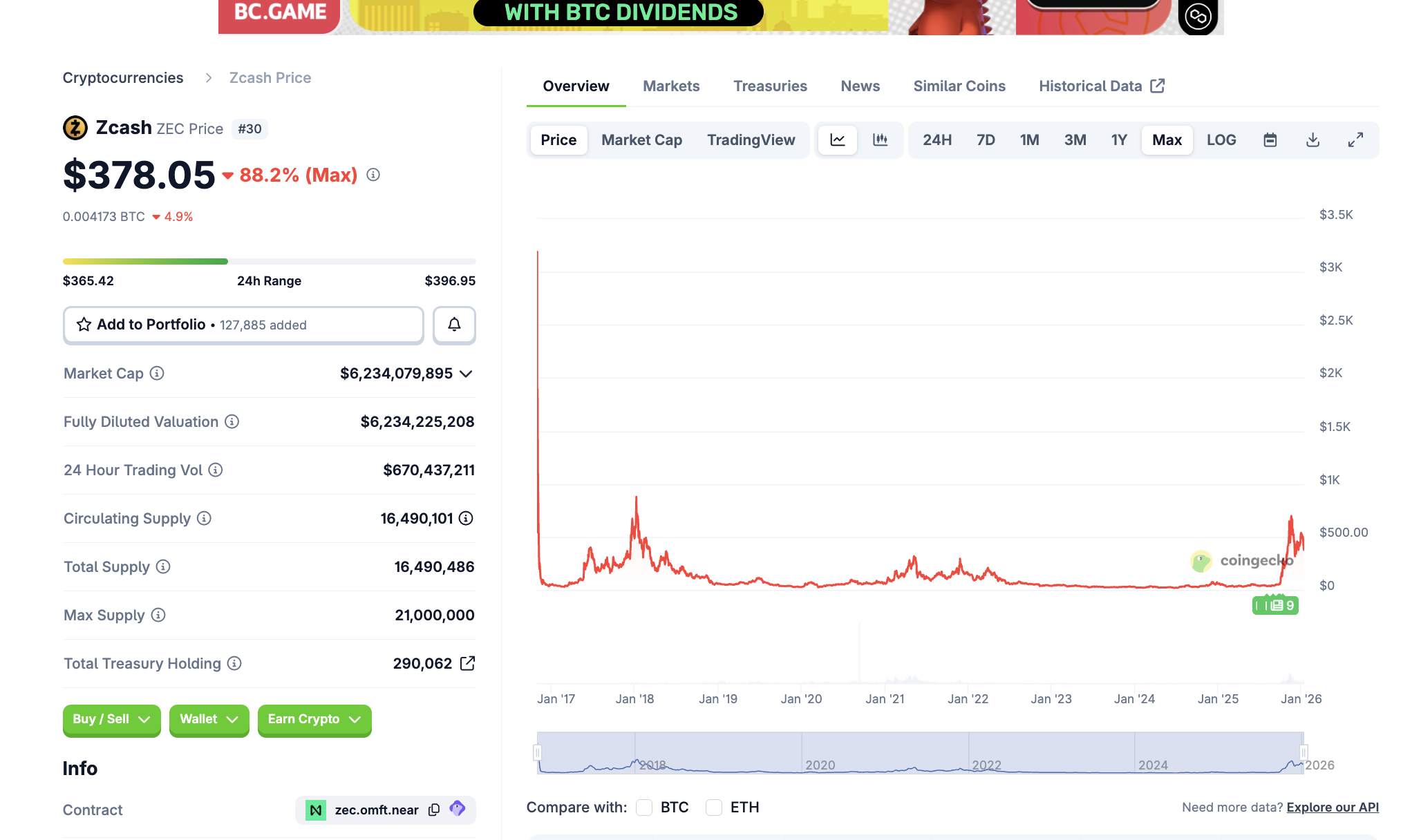Screen dimensions: 1421x840
Task: Enable the BTC comparison checkbox
Action: [644, 807]
